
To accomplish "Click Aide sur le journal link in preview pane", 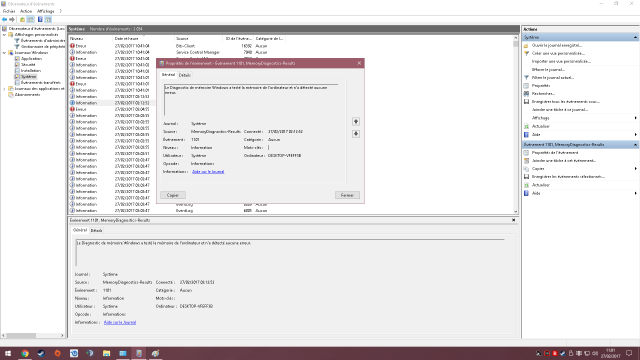I will [x=120, y=322].
